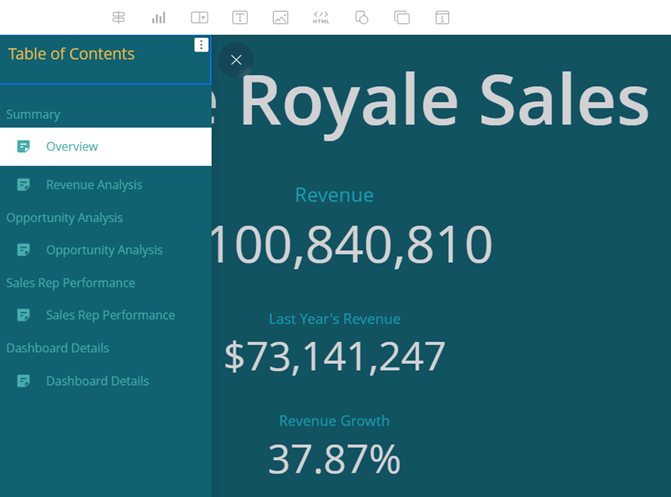The height and width of the screenshot is (497, 671).
Task: Select the filter widget icon in toolbar
Action: point(119,18)
